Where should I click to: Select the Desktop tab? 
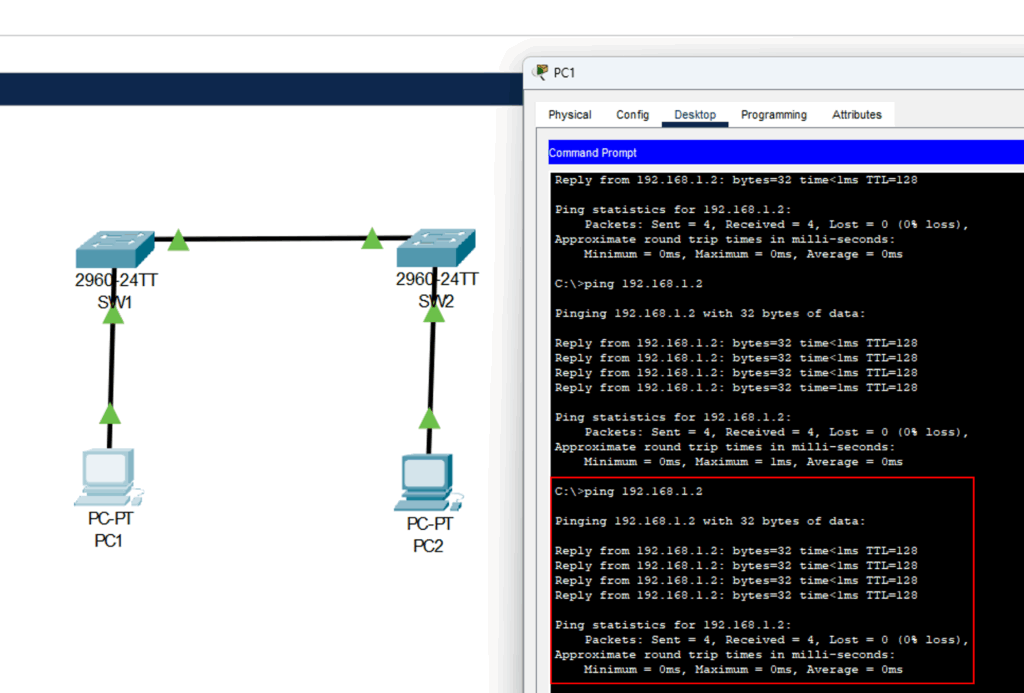tap(695, 115)
